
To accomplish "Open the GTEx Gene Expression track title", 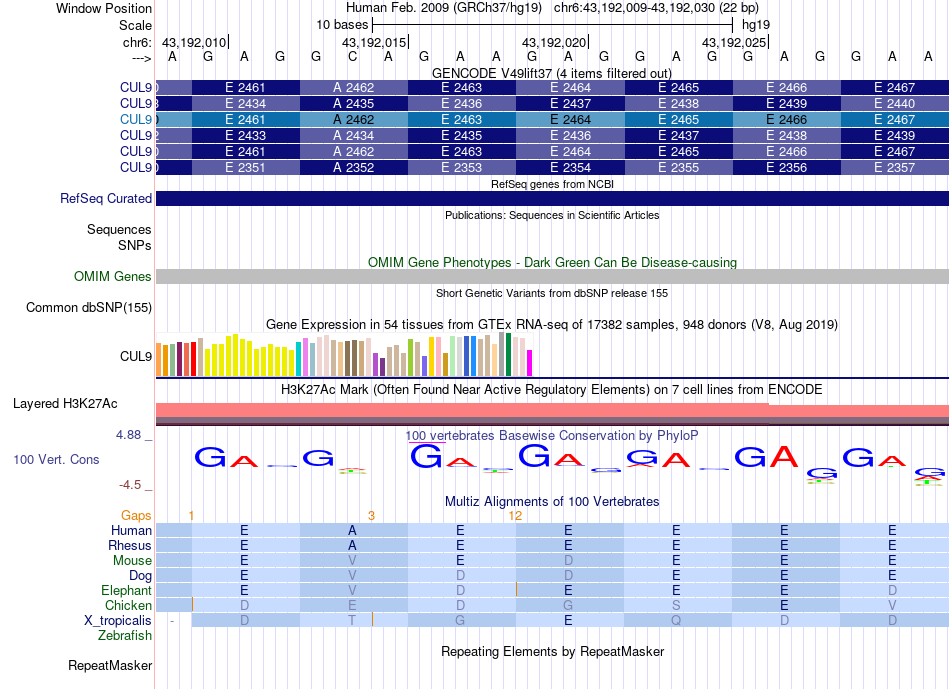I will click(552, 325).
